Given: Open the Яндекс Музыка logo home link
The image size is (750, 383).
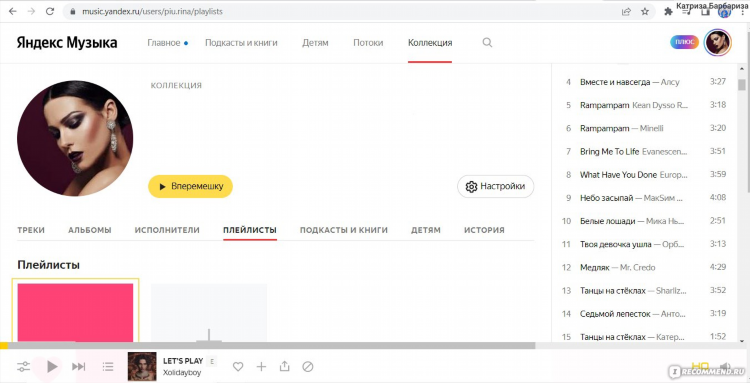Looking at the screenshot, I should click(x=67, y=43).
